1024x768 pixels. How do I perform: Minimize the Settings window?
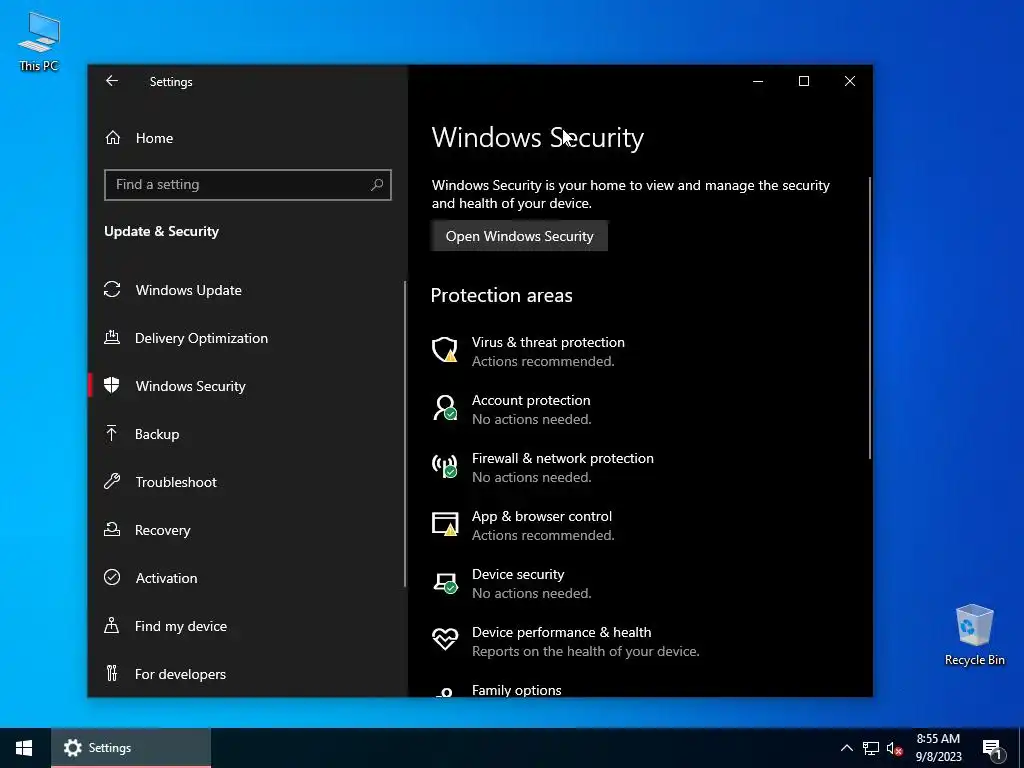(x=758, y=81)
